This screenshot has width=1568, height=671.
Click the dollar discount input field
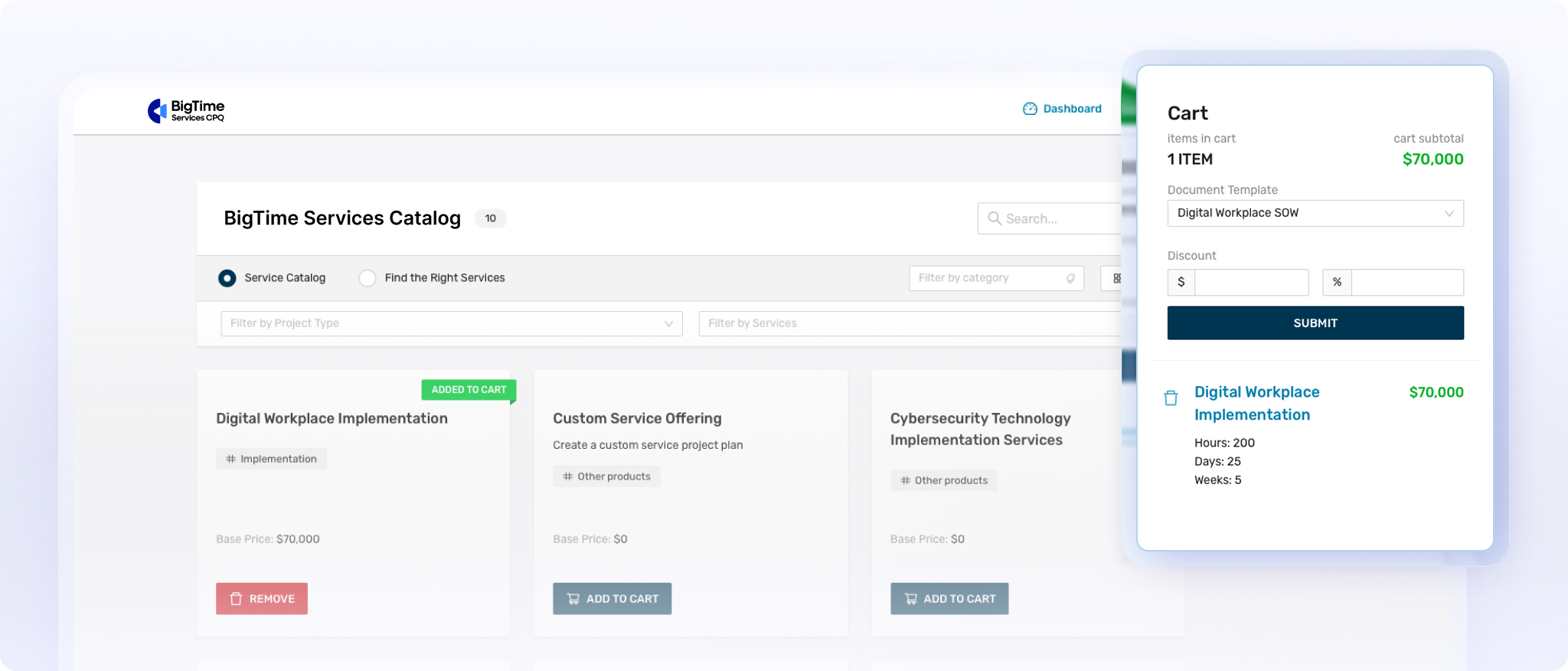[1252, 282]
